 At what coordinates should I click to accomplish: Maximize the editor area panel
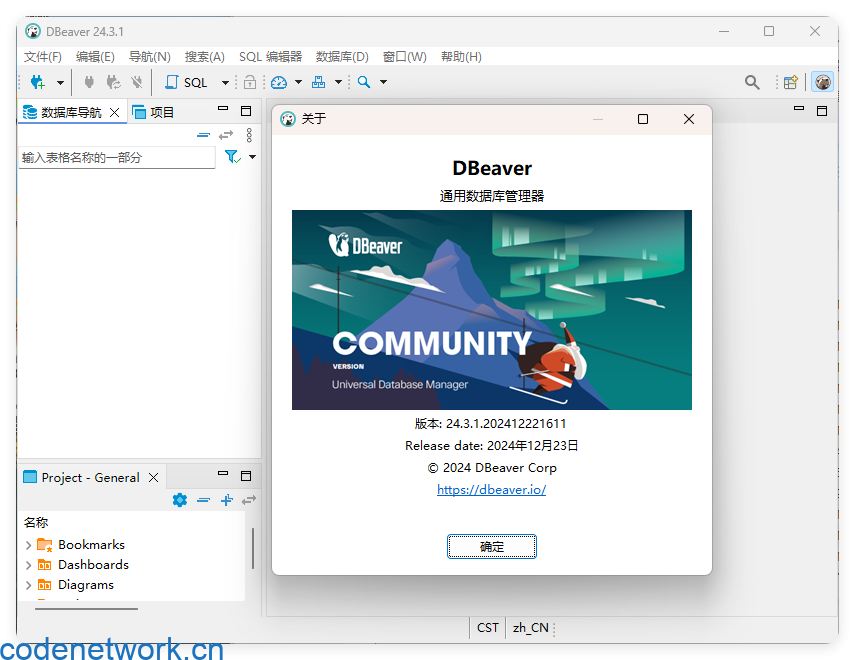coord(822,111)
